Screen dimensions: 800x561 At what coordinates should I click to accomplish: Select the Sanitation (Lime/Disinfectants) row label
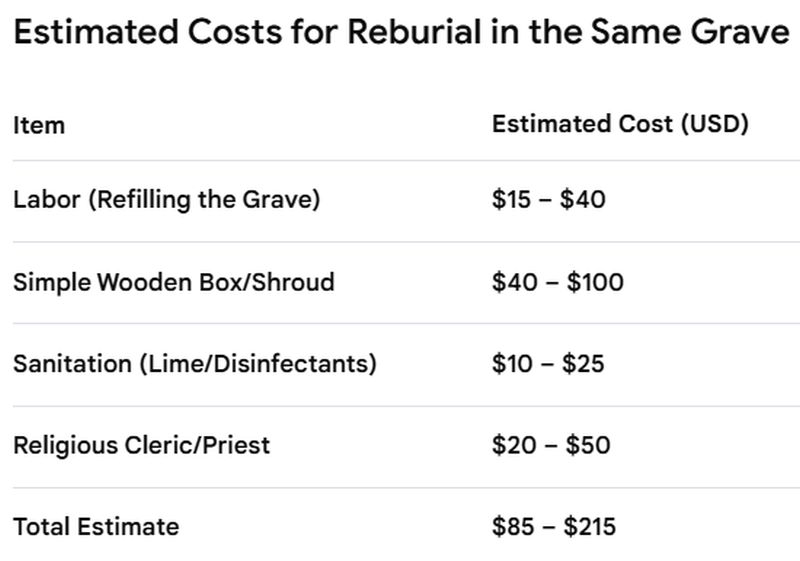195,364
